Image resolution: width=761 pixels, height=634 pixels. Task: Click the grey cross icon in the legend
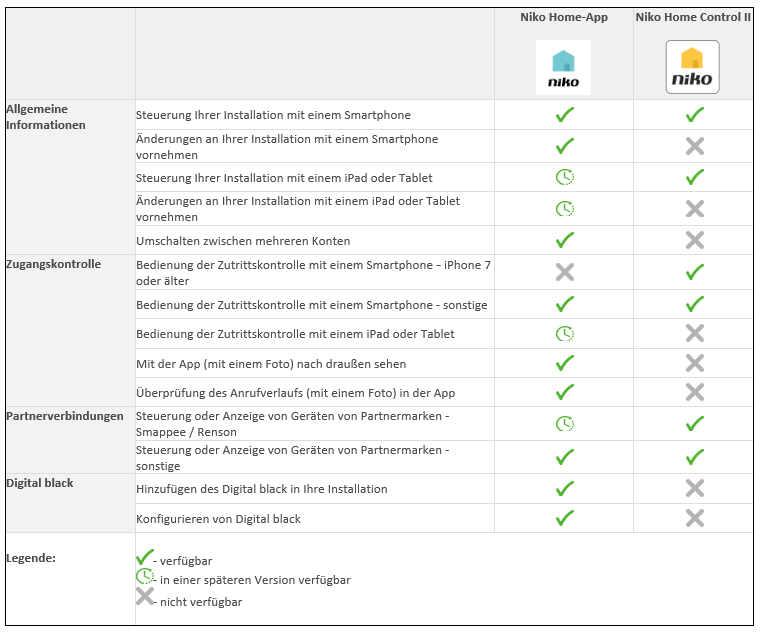pos(145,597)
